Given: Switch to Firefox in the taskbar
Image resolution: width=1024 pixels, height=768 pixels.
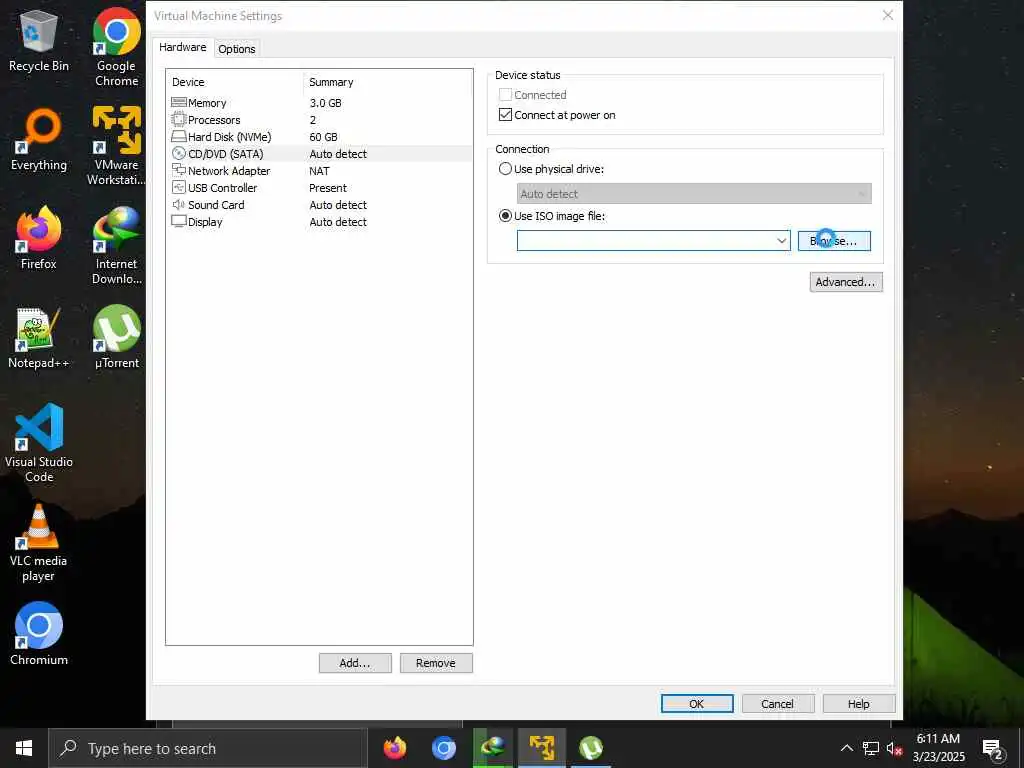Looking at the screenshot, I should [x=394, y=748].
